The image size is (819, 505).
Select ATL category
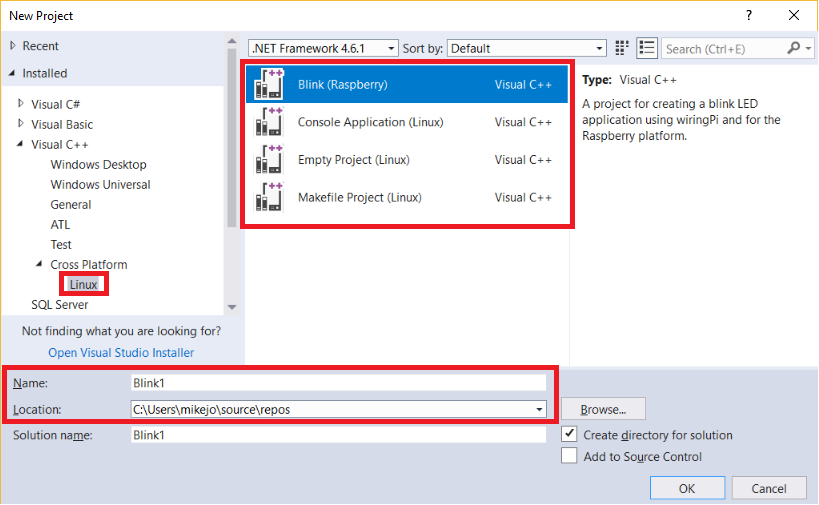pyautogui.click(x=60, y=225)
